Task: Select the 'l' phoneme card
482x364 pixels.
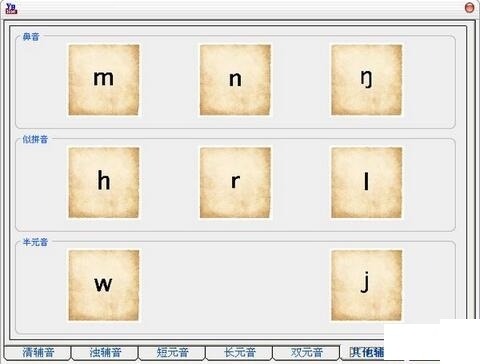Action: click(x=366, y=183)
